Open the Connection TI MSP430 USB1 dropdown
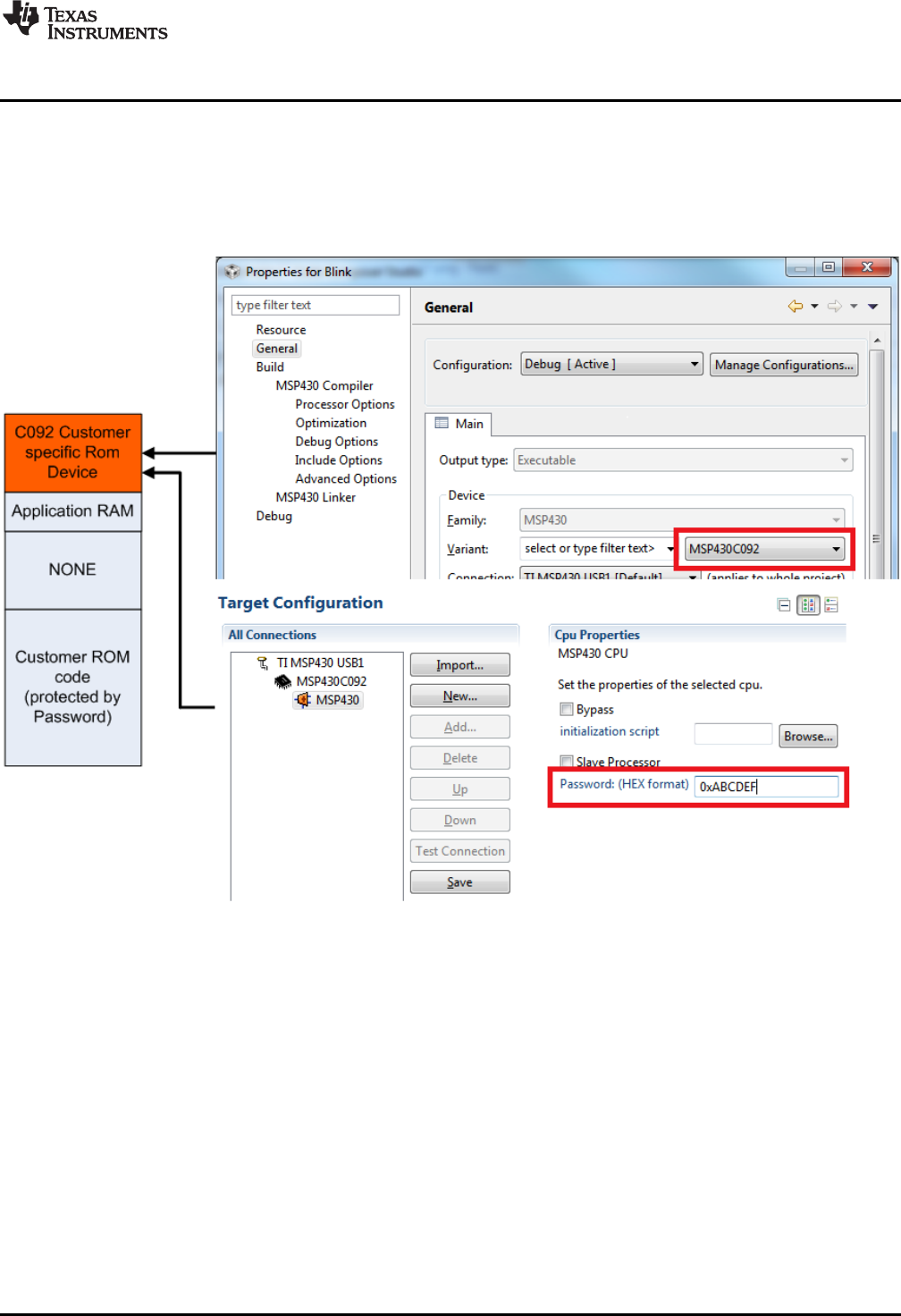The image size is (901, 1316). click(x=610, y=575)
